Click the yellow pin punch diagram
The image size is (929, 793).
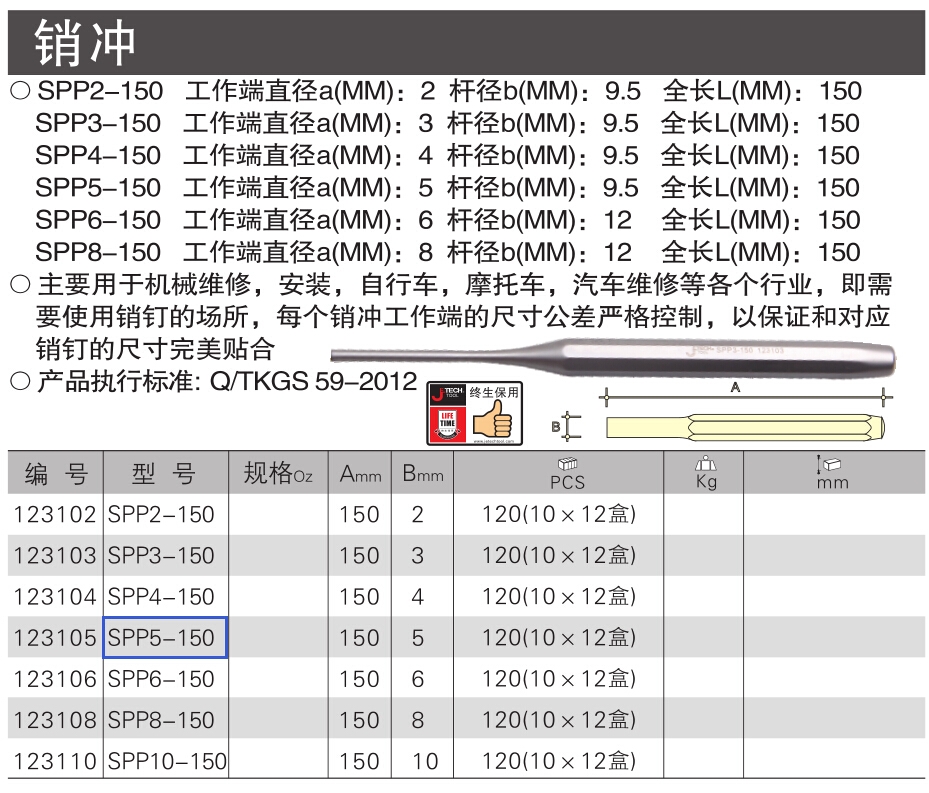click(745, 427)
